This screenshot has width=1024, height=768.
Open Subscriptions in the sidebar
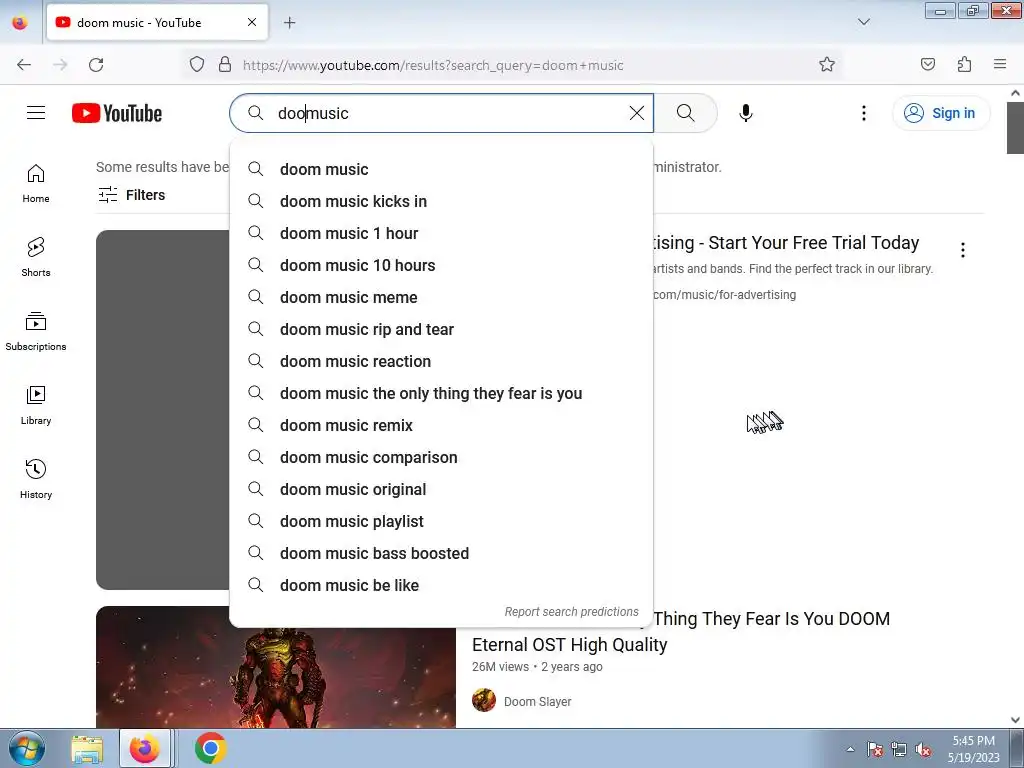[x=36, y=332]
